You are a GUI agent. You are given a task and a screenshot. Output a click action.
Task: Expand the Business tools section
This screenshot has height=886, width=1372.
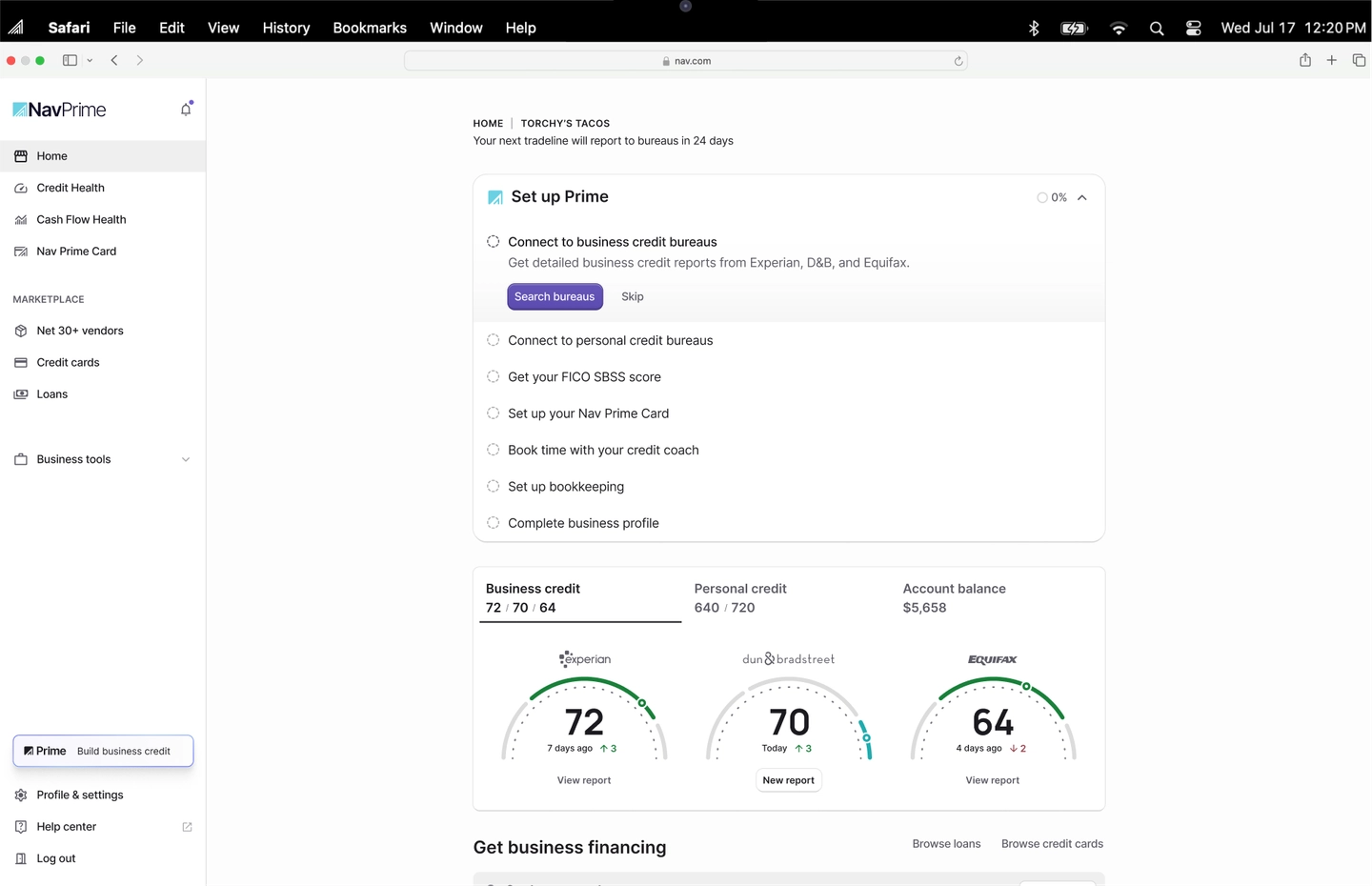click(x=185, y=459)
